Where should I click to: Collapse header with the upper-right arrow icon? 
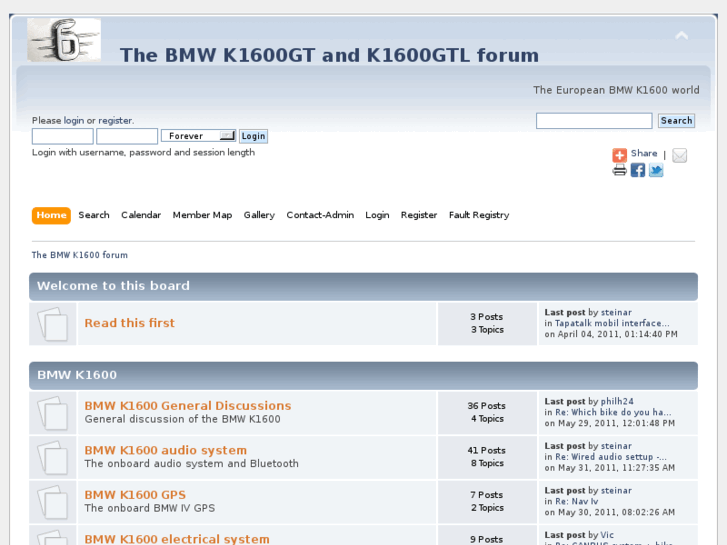pyautogui.click(x=681, y=36)
